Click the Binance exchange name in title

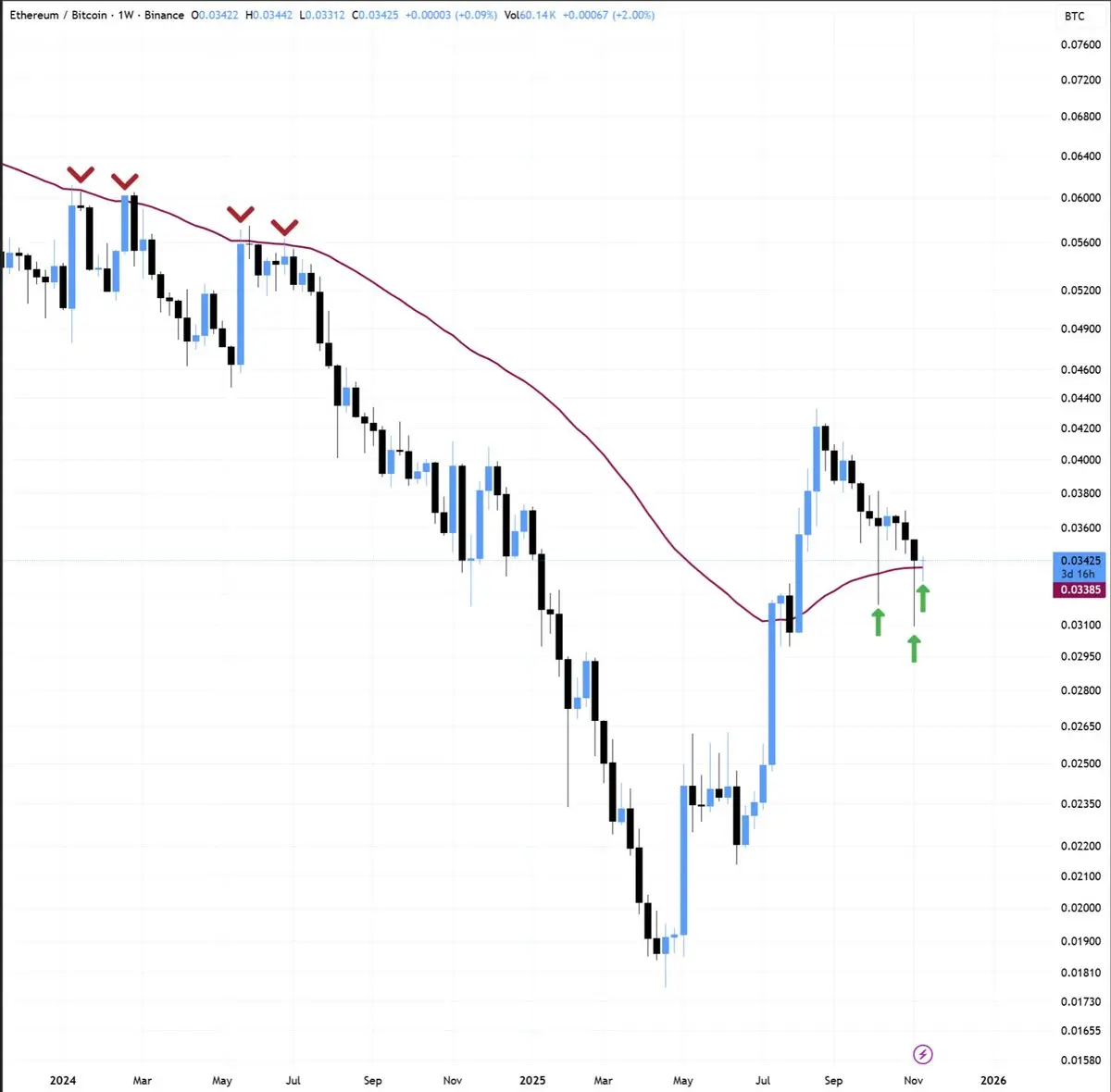(164, 16)
